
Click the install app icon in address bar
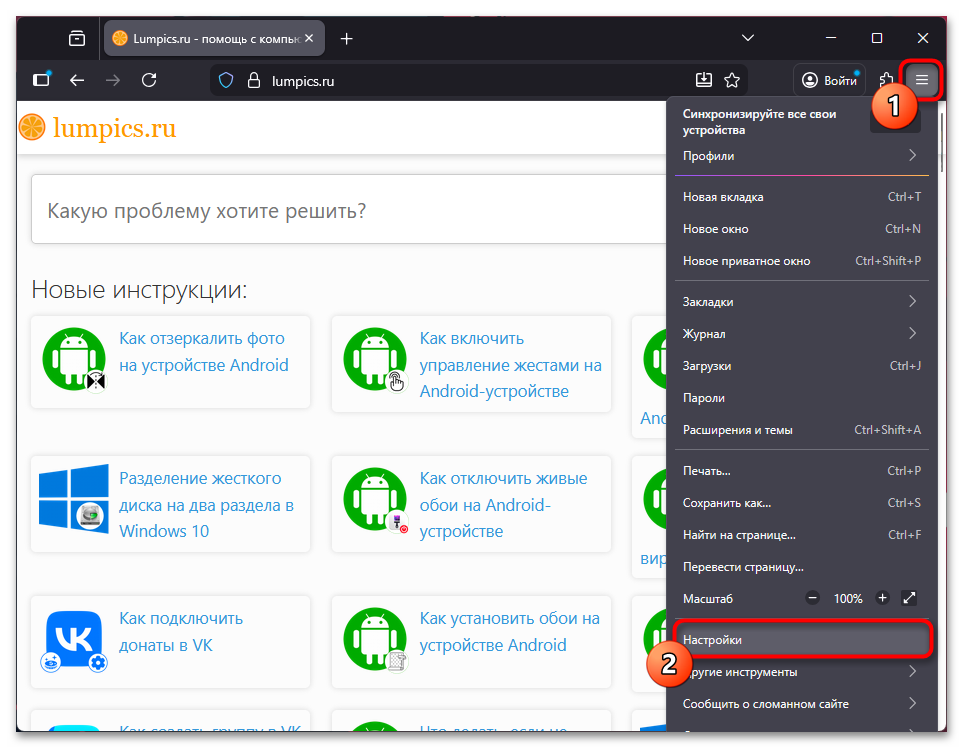pyautogui.click(x=704, y=80)
